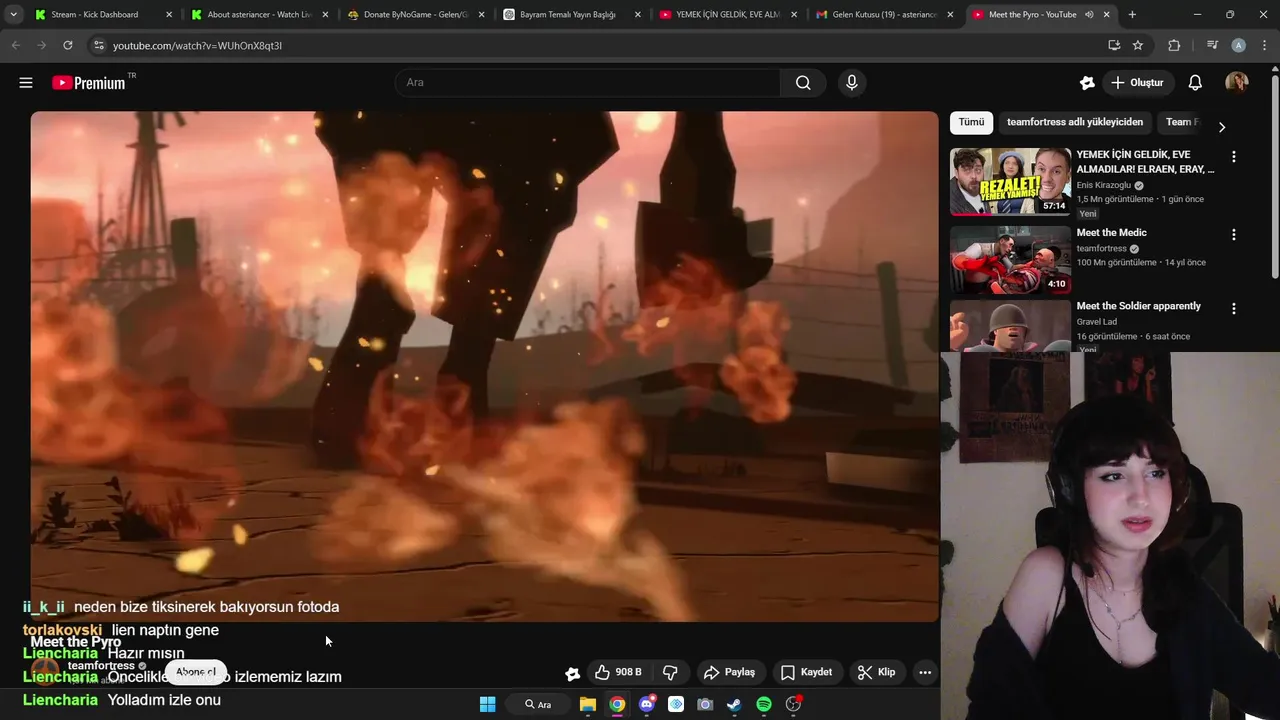Open a new Chrome tab with plus

tap(1132, 15)
